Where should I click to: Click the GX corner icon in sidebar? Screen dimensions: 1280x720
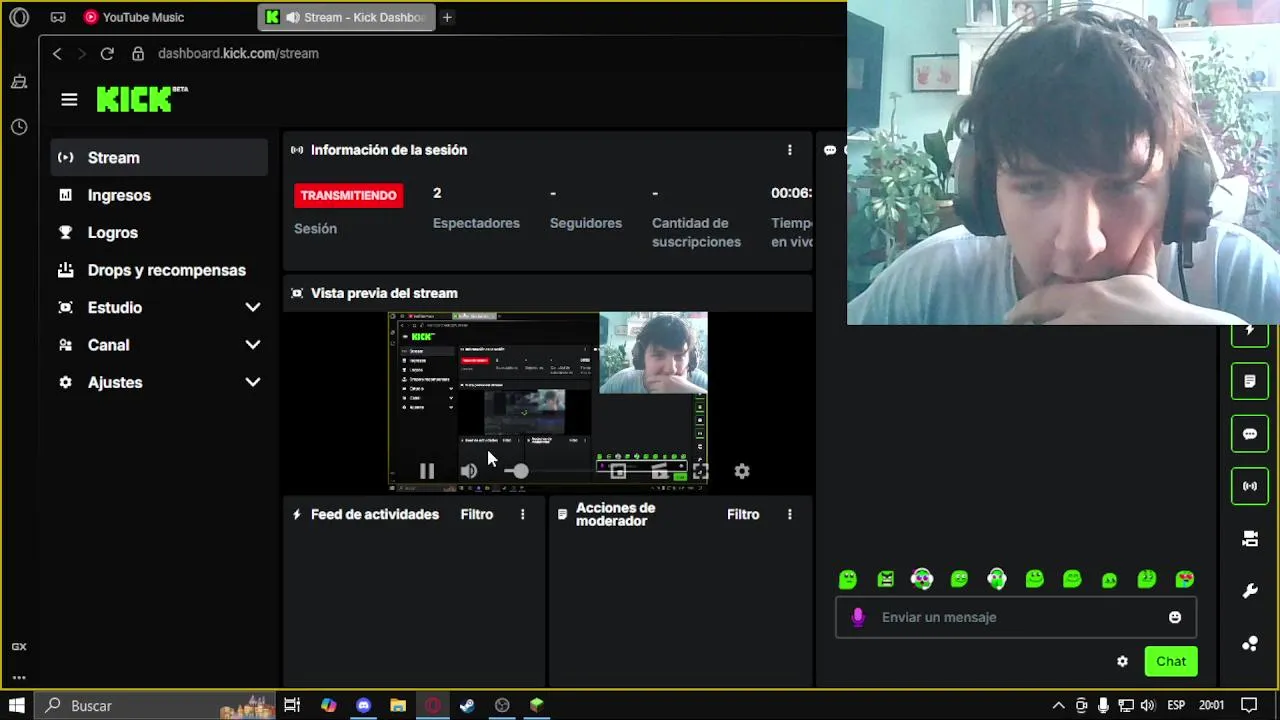pos(19,647)
